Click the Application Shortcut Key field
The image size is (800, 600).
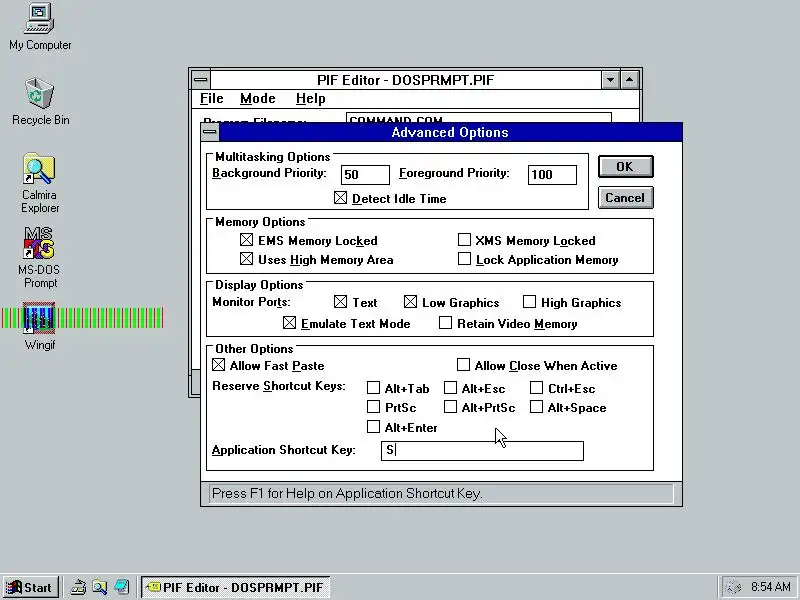pos(482,451)
